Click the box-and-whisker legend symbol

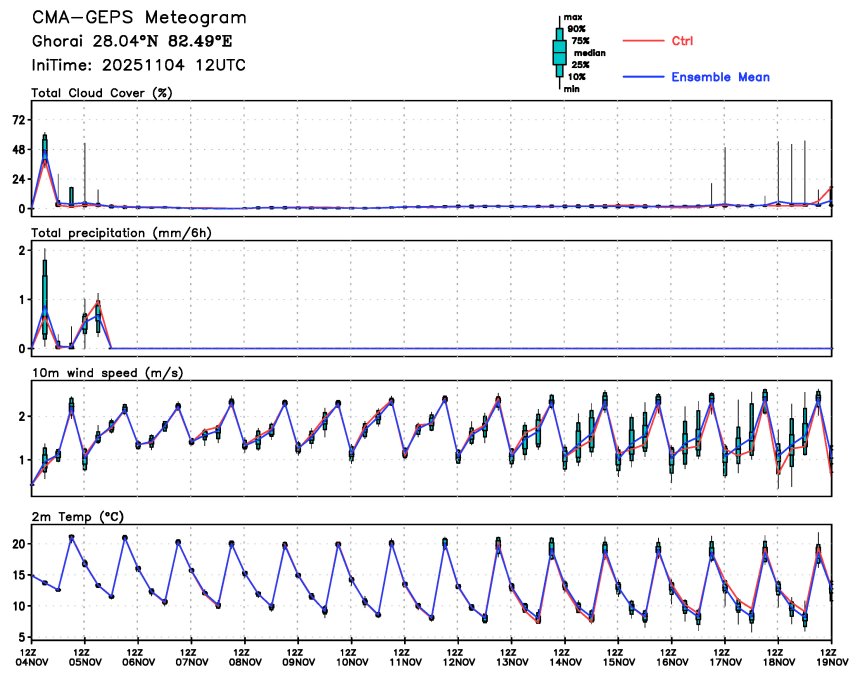(x=559, y=53)
